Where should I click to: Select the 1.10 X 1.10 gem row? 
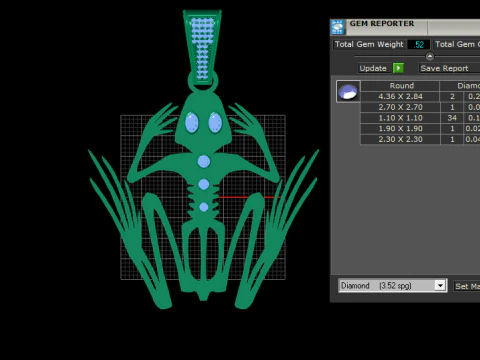420,118
